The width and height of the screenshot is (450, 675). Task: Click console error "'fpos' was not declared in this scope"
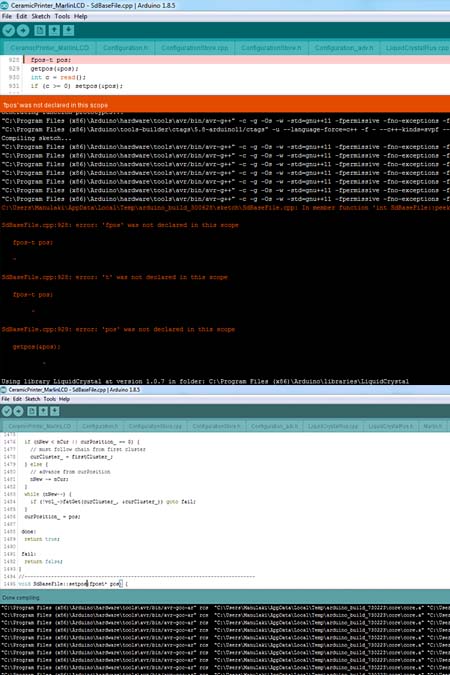(120, 225)
